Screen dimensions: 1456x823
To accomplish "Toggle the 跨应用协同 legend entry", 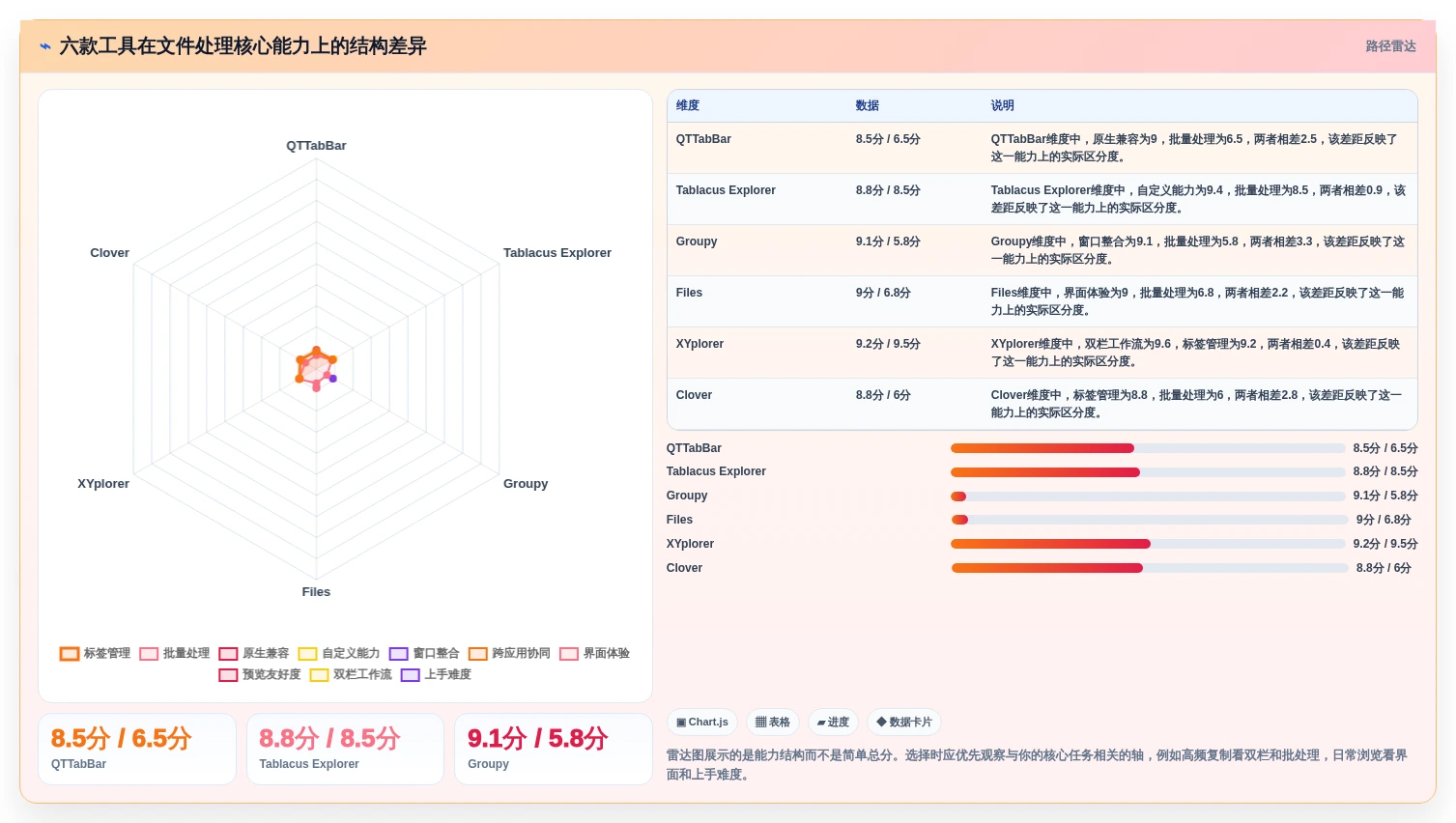I will pyautogui.click(x=509, y=654).
